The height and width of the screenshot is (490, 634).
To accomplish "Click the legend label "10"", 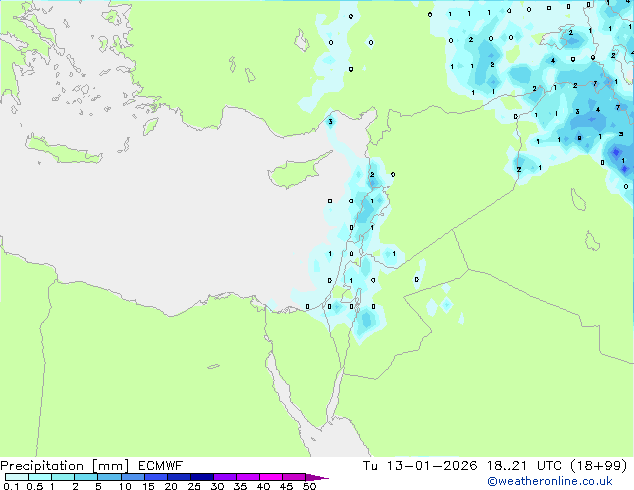I will coord(125,486).
